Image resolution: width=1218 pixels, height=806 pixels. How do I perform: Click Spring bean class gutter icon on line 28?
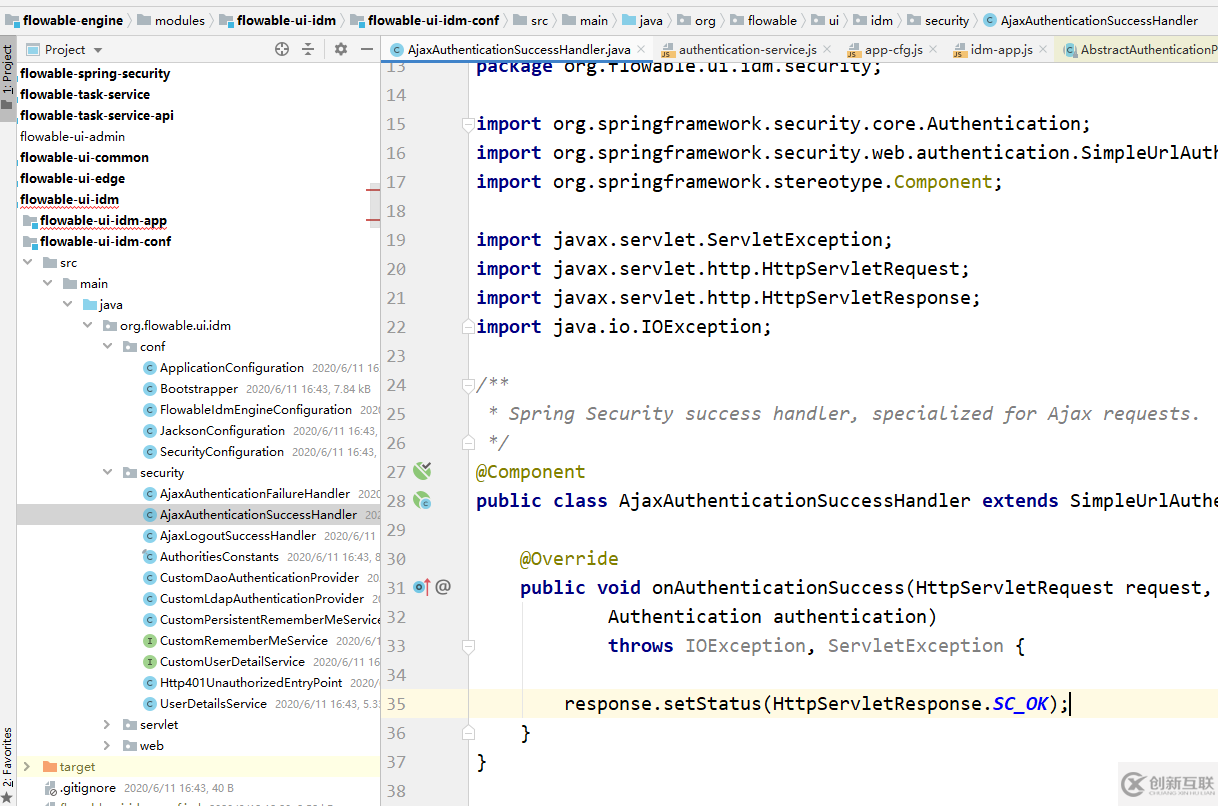click(422, 500)
